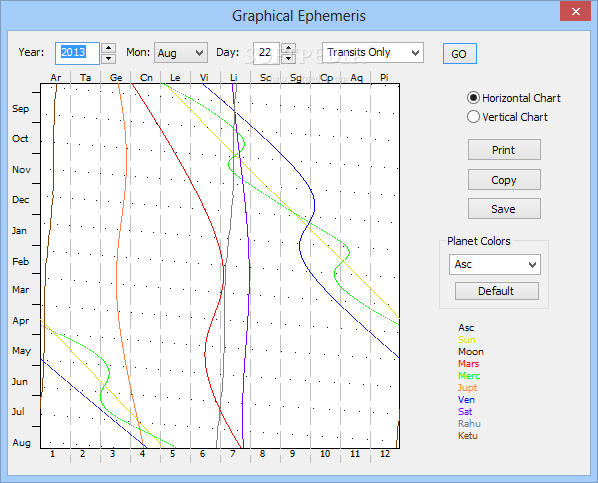Click the Asc legend label

click(466, 328)
